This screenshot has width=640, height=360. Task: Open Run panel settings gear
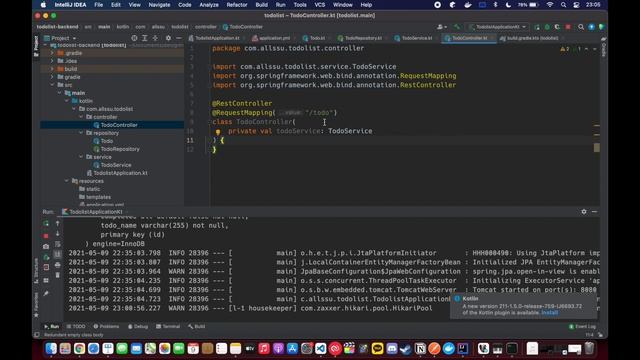[x=584, y=211]
